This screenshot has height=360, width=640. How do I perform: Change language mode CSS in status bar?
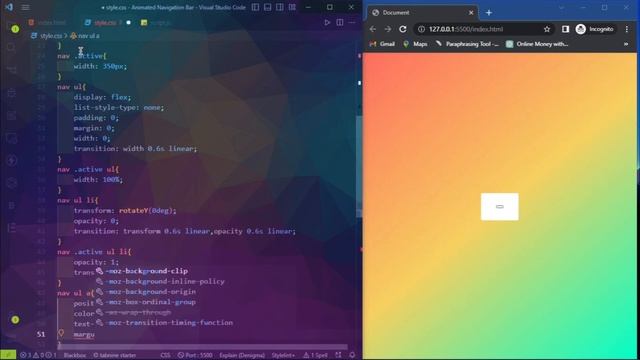pyautogui.click(x=165, y=355)
